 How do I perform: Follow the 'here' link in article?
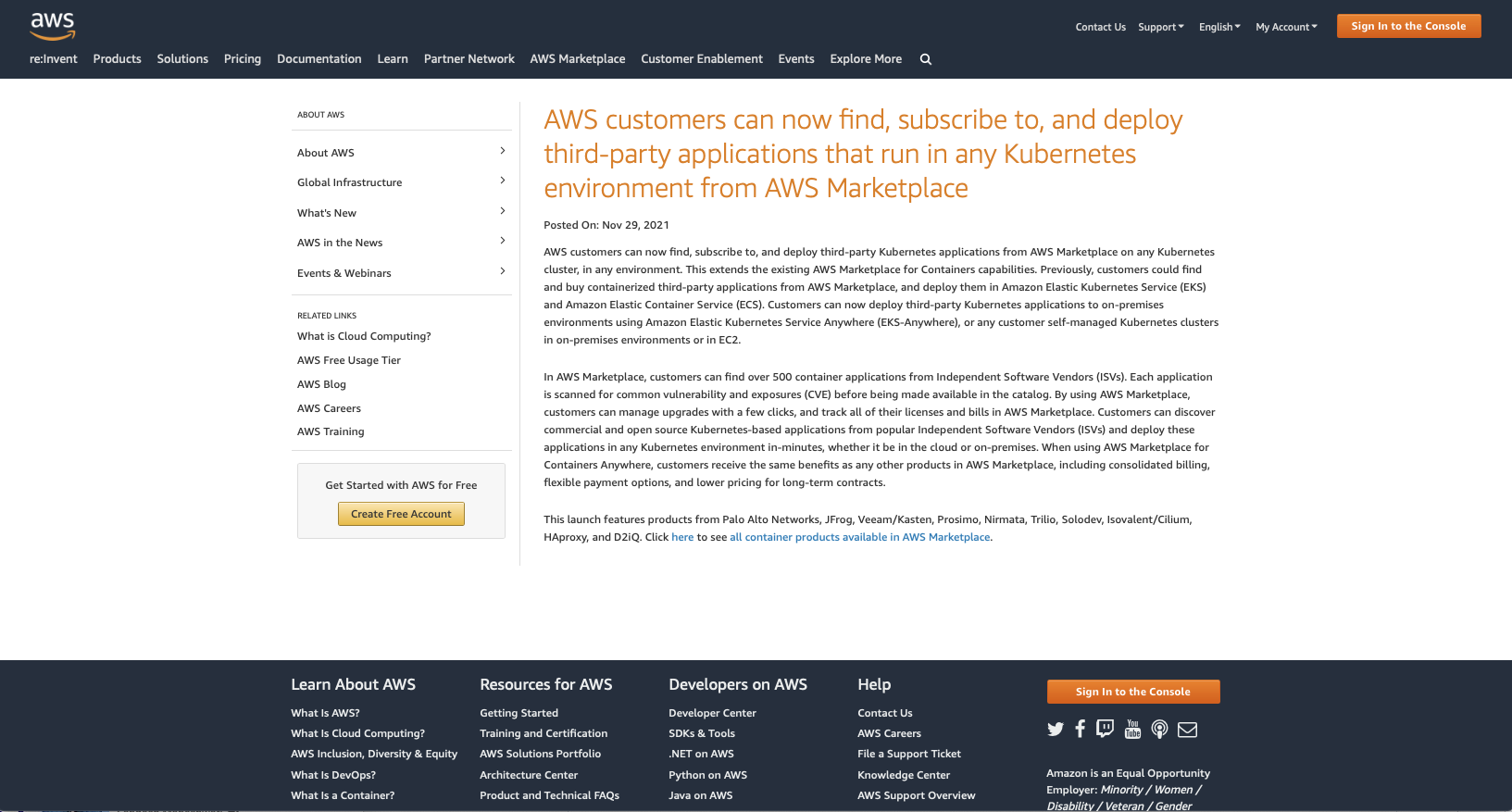coord(682,537)
